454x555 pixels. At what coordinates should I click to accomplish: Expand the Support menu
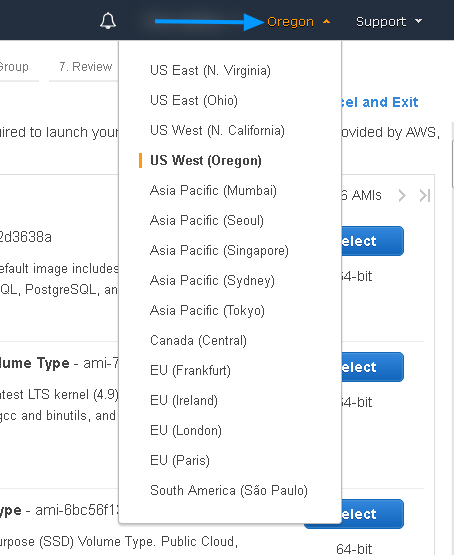pyautogui.click(x=389, y=22)
